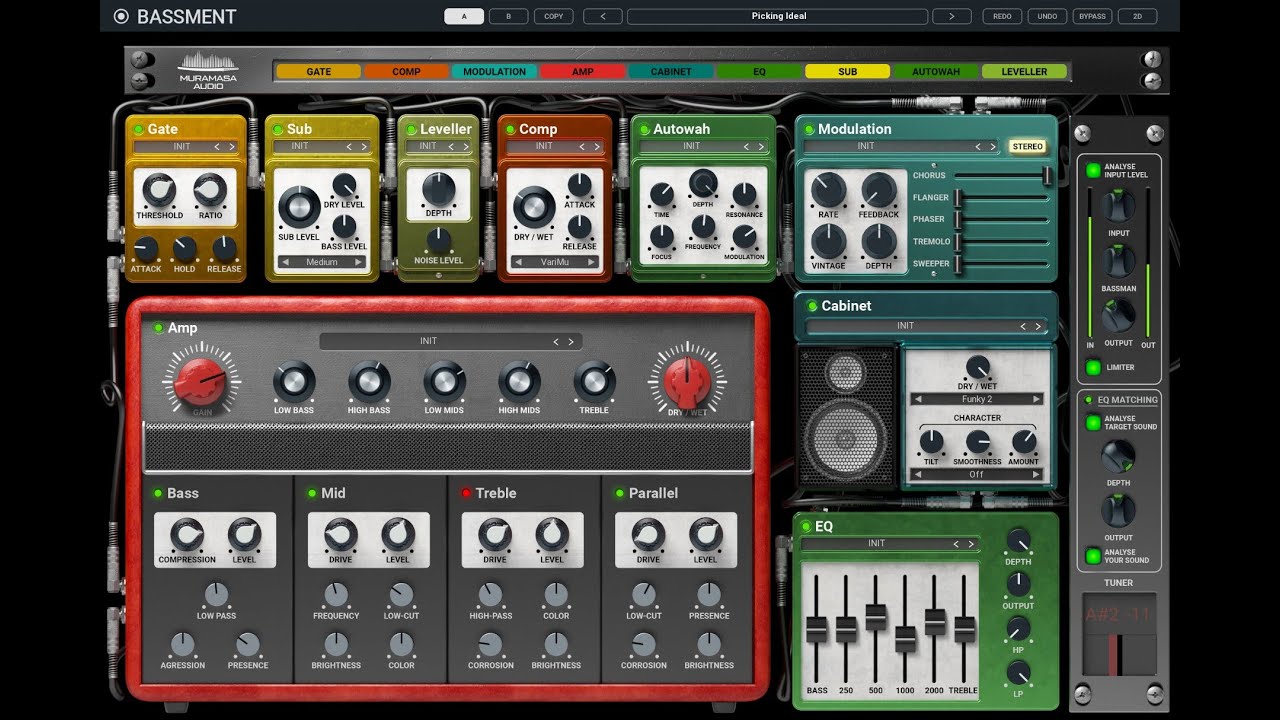Open the Funky 2 cabinet model selector

point(977,399)
